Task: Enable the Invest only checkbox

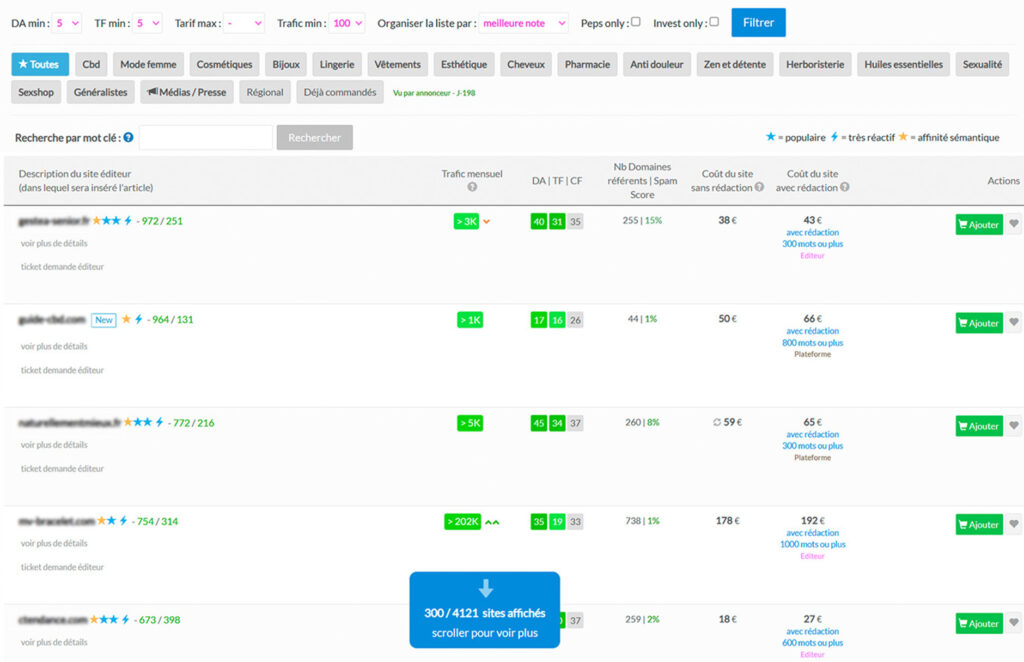Action: (714, 22)
